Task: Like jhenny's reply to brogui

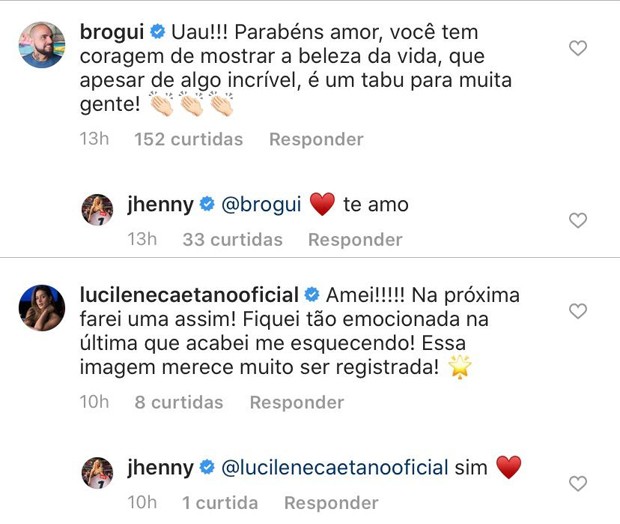Action: (x=577, y=220)
